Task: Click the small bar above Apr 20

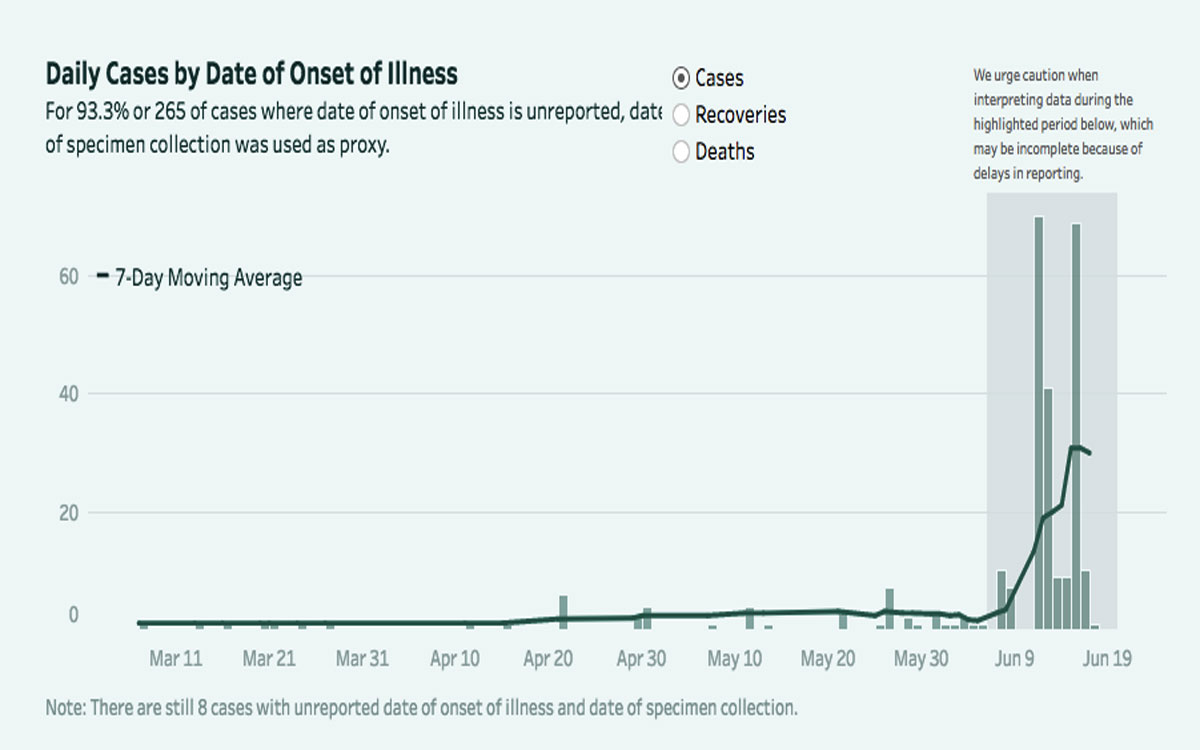Action: 563,611
